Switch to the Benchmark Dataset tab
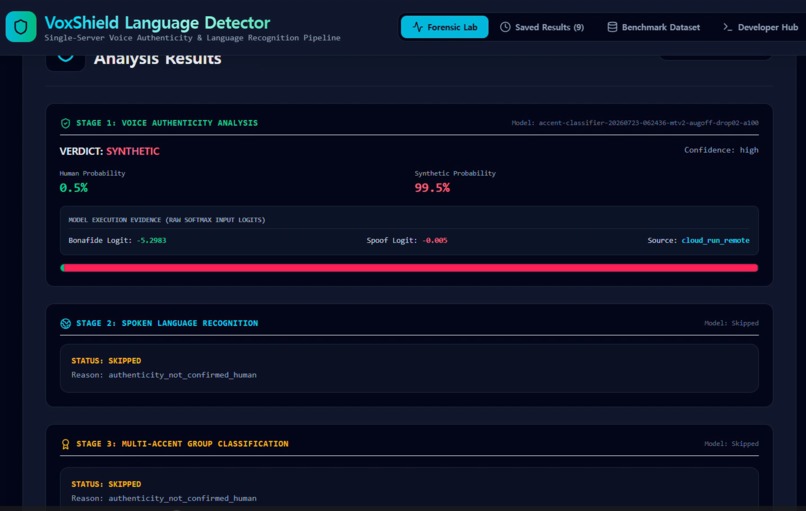 653,27
